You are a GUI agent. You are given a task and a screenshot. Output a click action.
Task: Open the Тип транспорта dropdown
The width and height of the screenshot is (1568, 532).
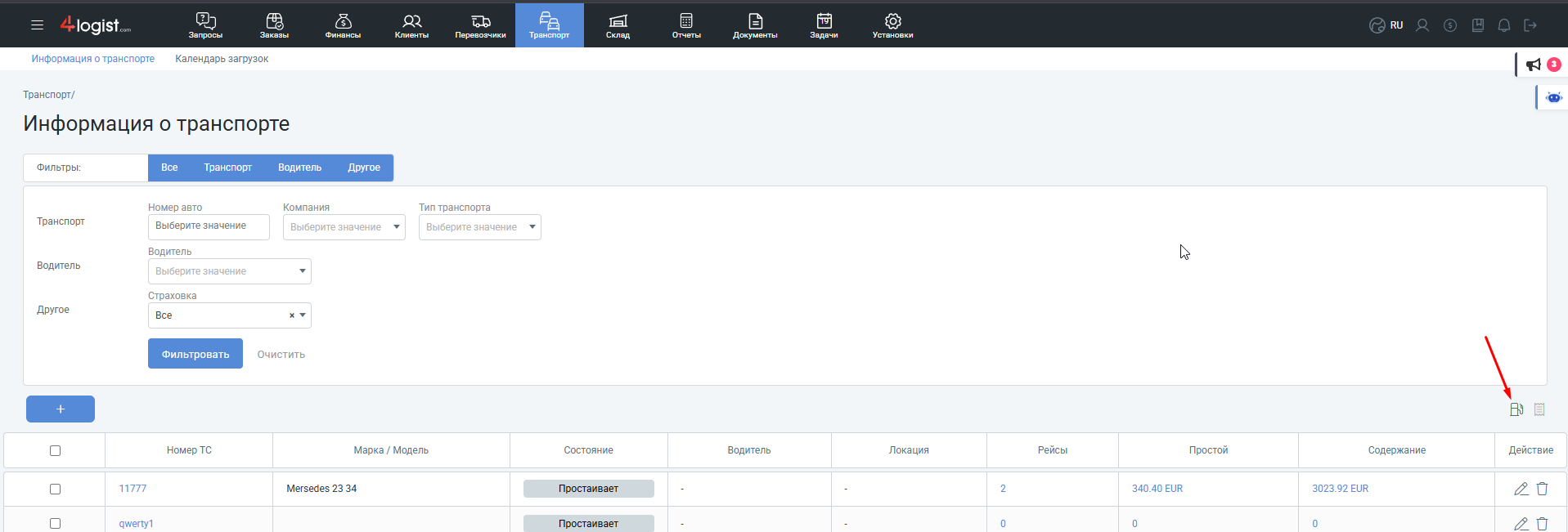(479, 227)
